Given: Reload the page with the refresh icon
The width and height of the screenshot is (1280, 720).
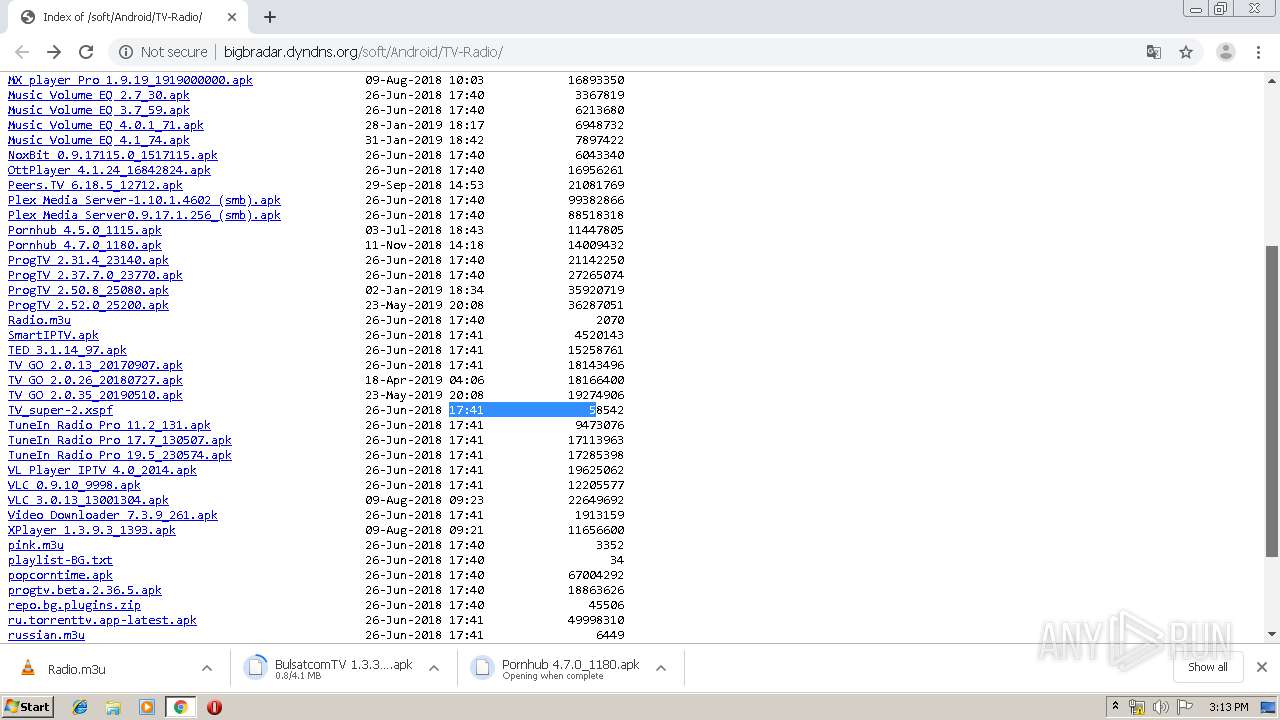Looking at the screenshot, I should [x=86, y=52].
